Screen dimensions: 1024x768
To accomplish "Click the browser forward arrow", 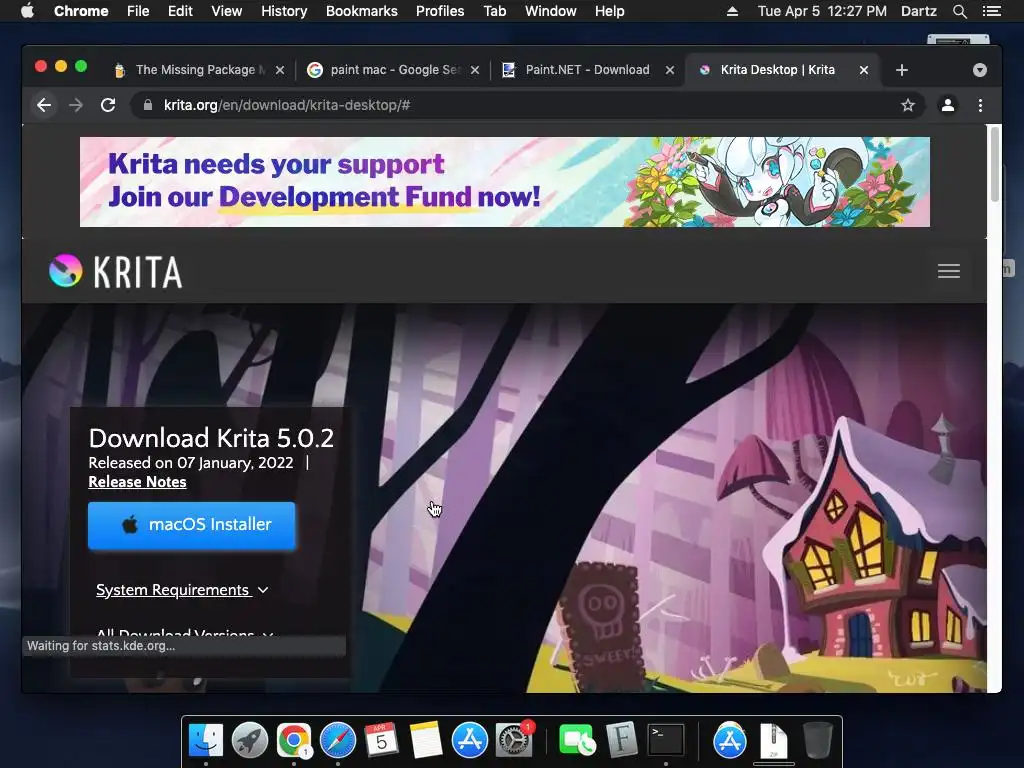I will click(x=76, y=105).
